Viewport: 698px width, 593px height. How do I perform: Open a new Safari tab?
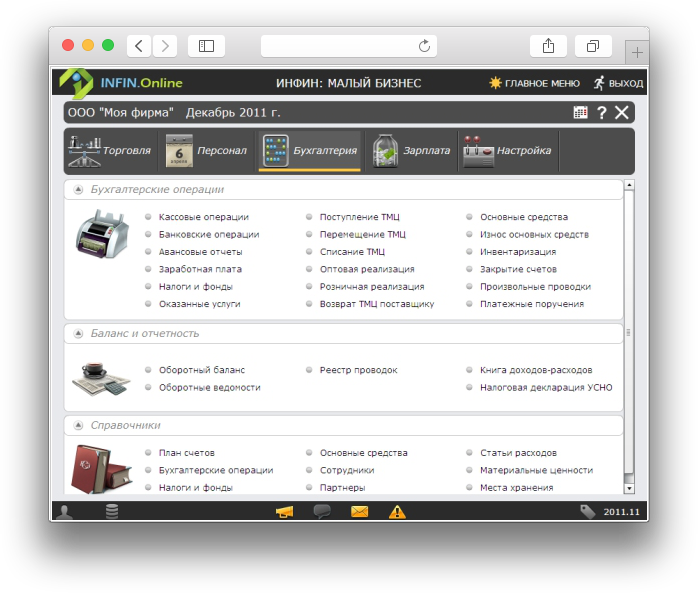coord(637,53)
